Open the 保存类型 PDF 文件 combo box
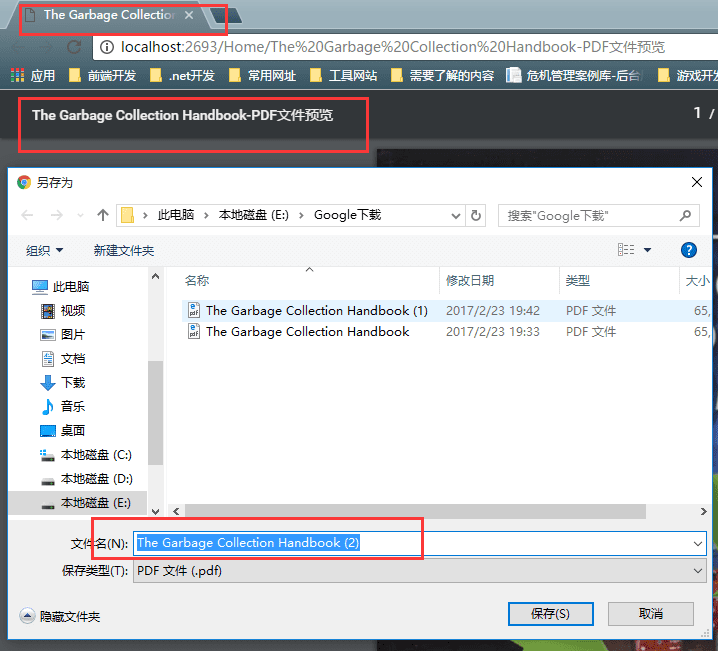 419,571
